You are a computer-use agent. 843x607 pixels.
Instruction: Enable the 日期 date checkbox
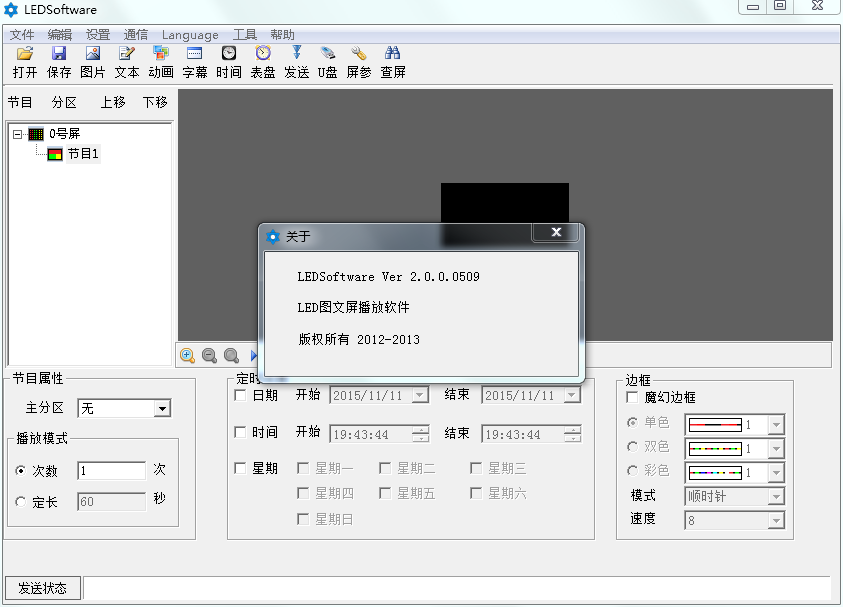[x=240, y=396]
